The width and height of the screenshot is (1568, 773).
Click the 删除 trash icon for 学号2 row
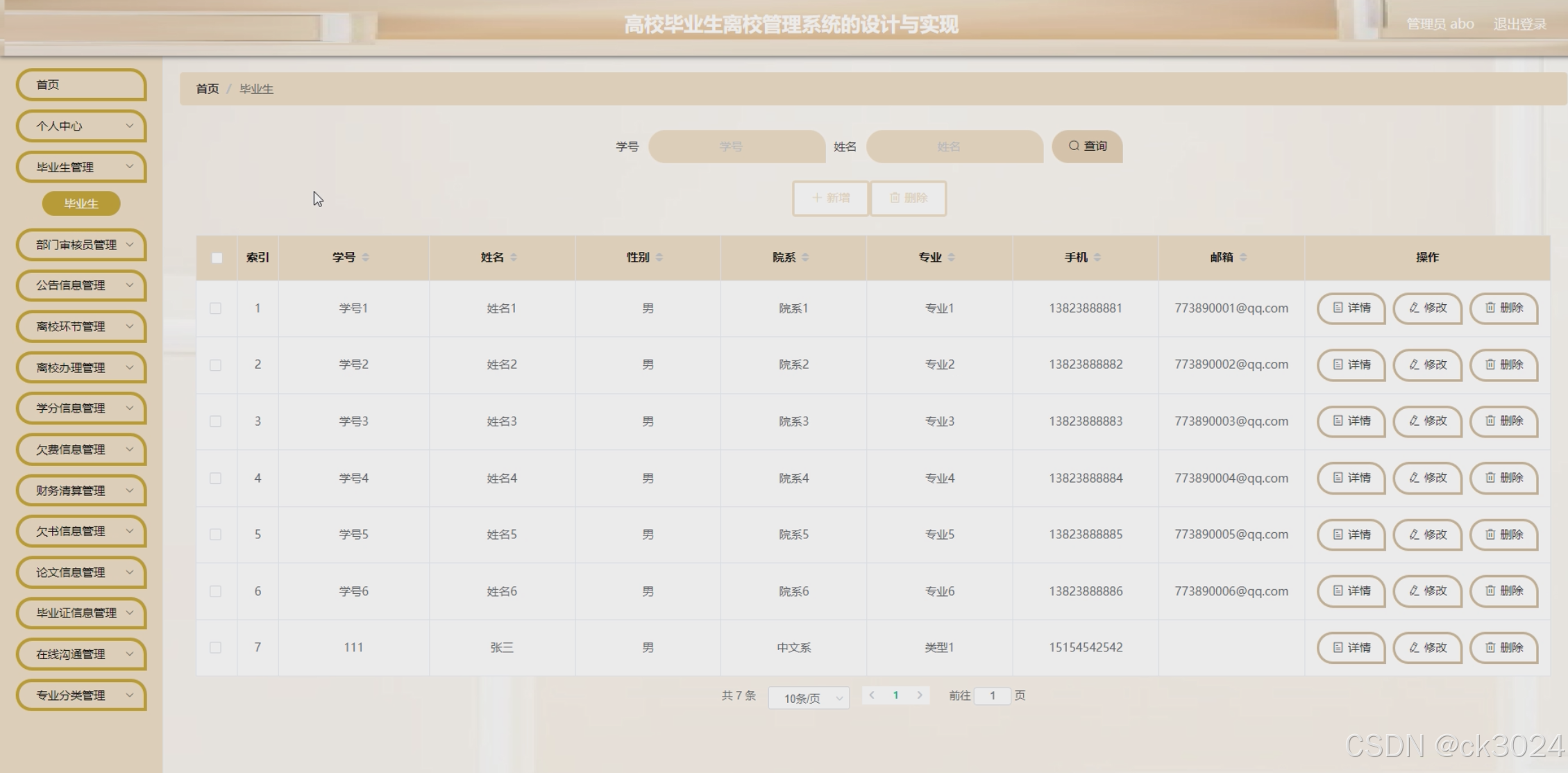tap(1490, 365)
